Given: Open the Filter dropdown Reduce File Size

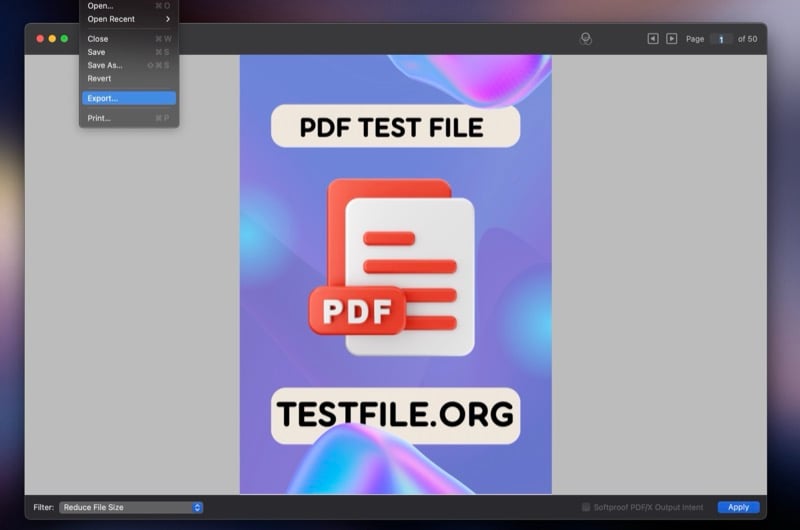Looking at the screenshot, I should [x=131, y=507].
